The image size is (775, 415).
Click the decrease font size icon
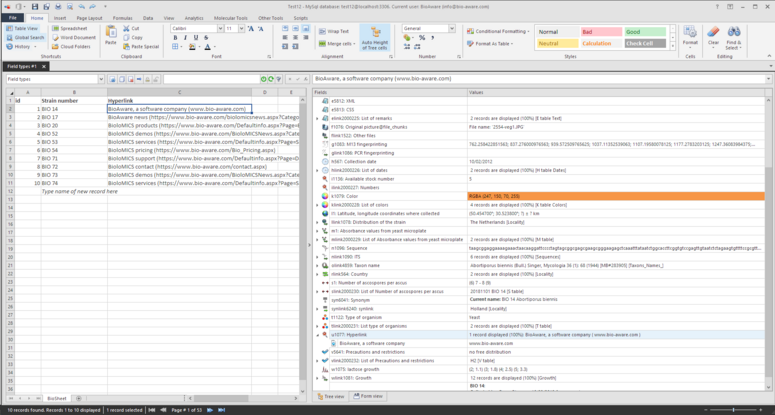point(260,29)
